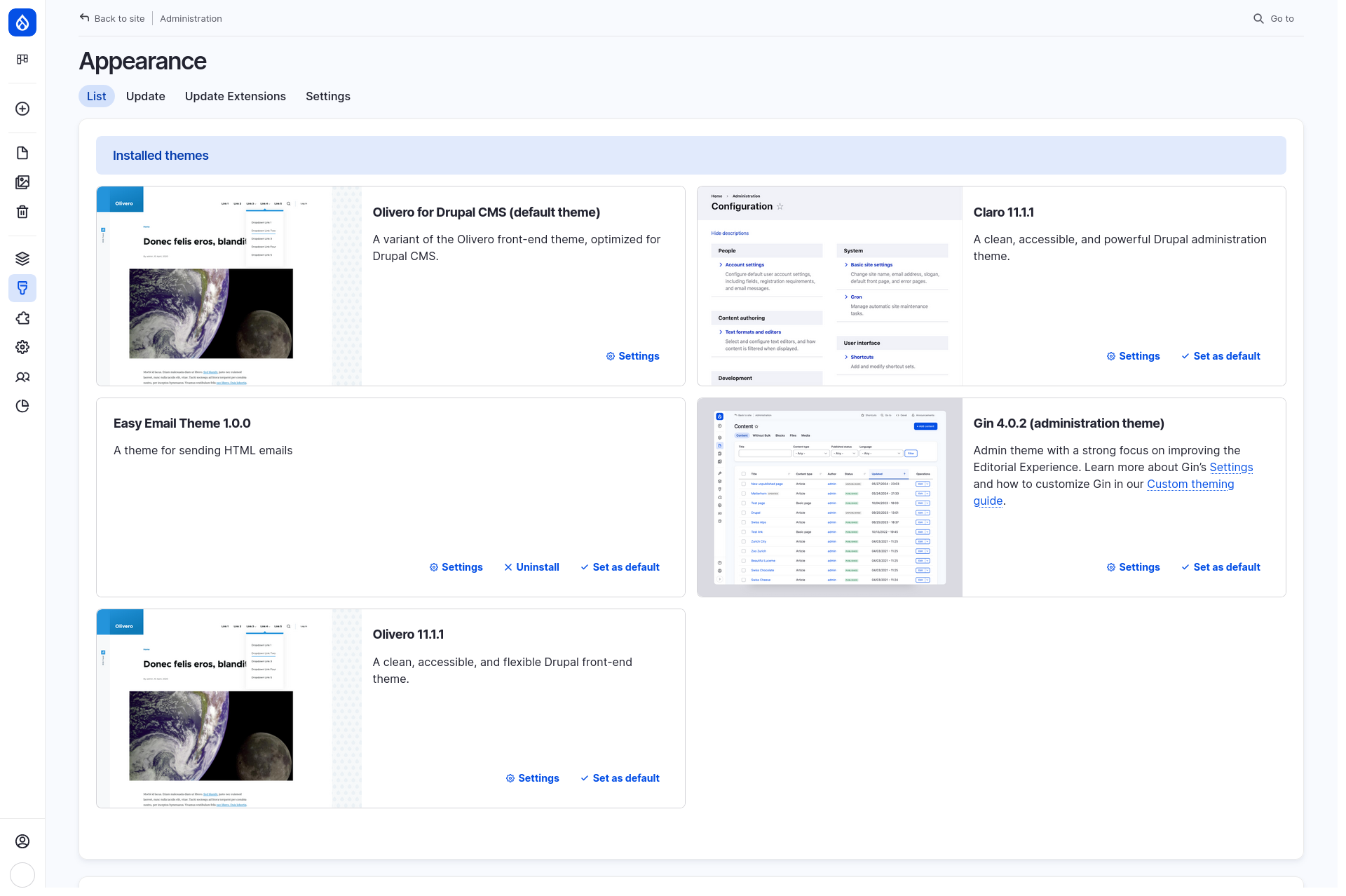1346x896 pixels.
Task: Click the Appearance brush icon in sidebar
Action: pyautogui.click(x=22, y=288)
